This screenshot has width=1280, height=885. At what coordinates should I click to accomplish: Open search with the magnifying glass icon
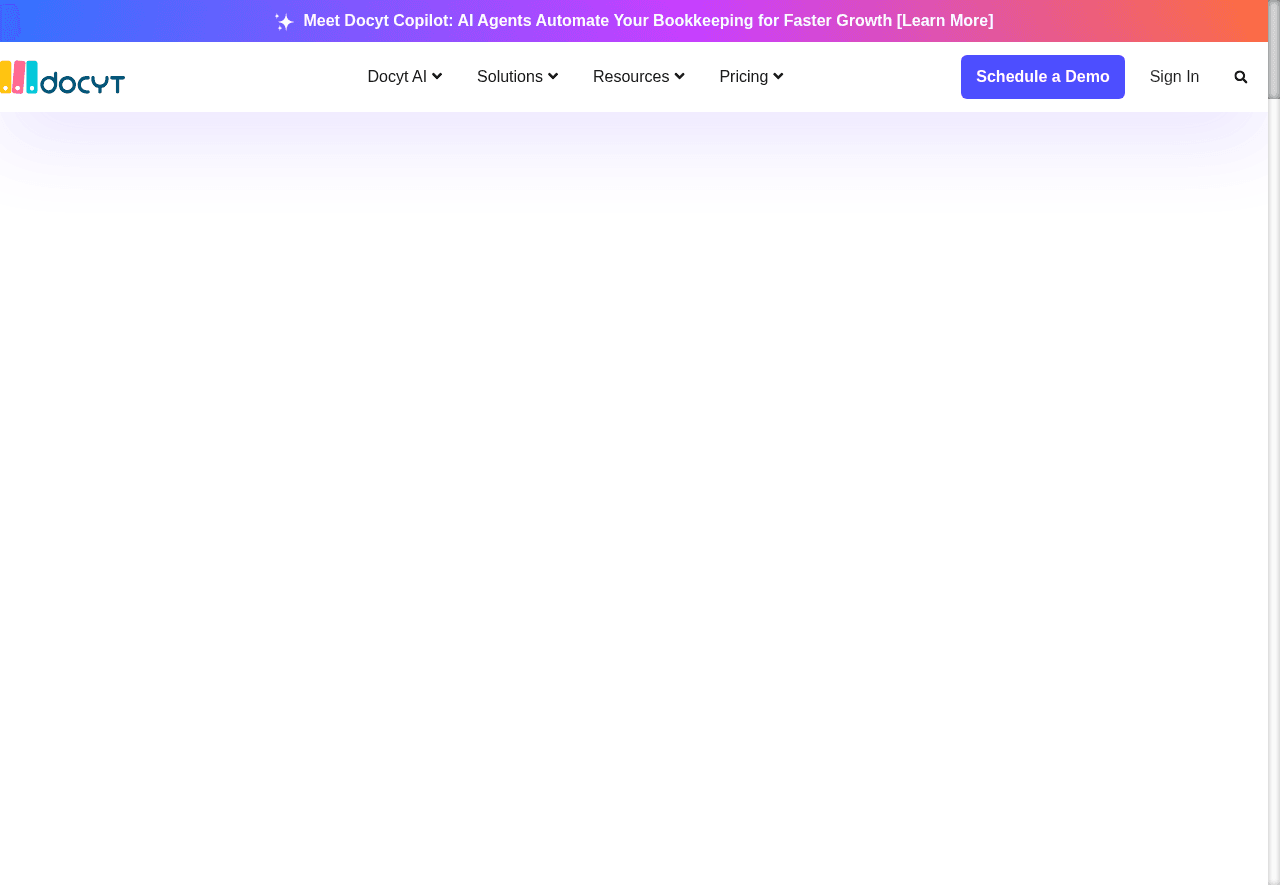[1240, 77]
